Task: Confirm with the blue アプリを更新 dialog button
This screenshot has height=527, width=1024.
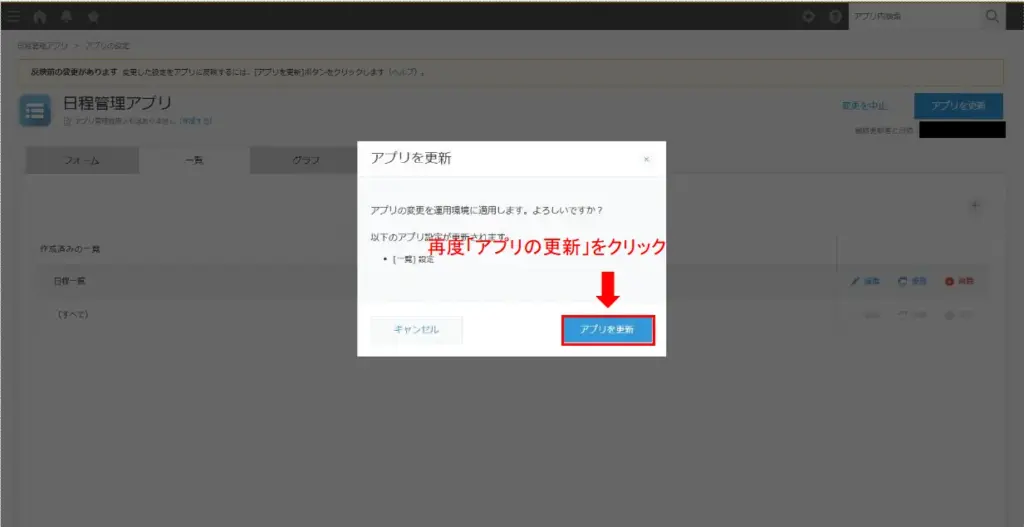Action: tap(607, 330)
